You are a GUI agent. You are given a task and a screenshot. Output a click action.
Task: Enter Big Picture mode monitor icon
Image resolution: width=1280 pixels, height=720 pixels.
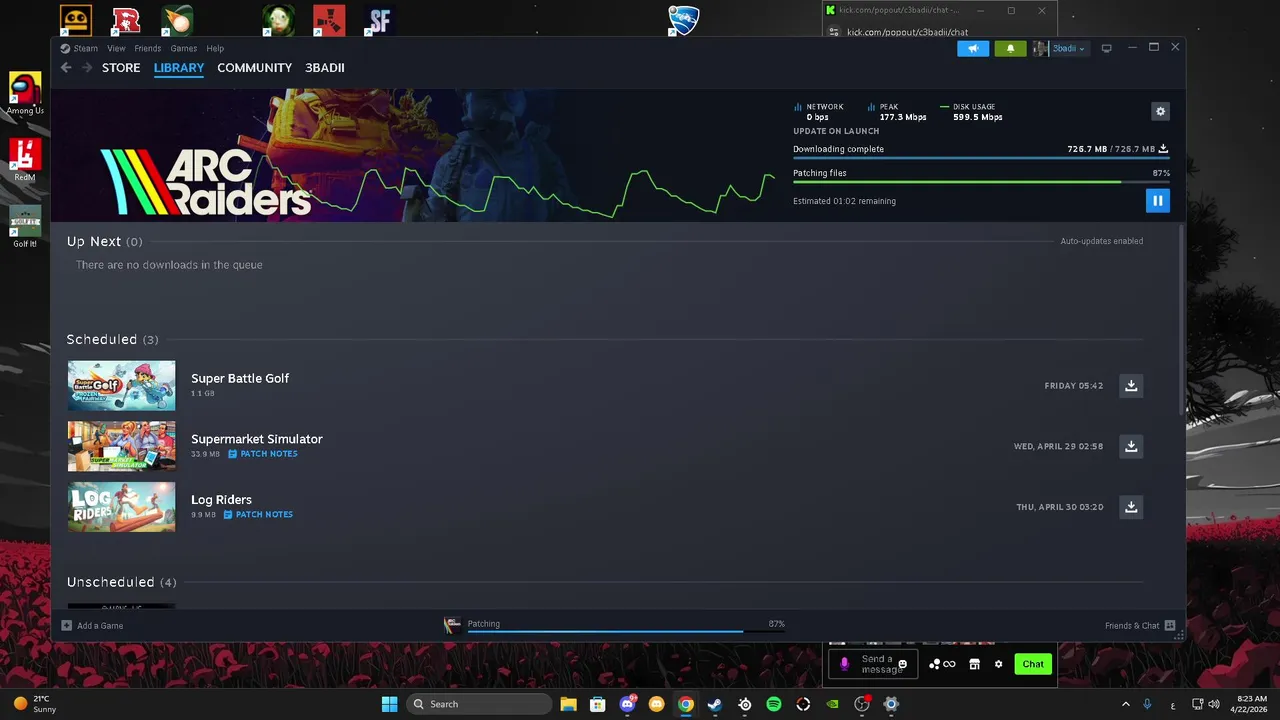tap(1106, 48)
